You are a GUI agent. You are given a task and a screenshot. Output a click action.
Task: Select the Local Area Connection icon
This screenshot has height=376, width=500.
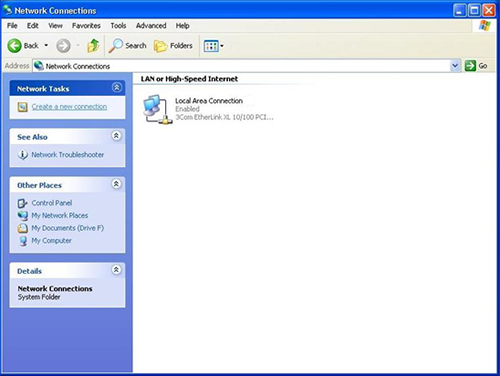tap(157, 109)
